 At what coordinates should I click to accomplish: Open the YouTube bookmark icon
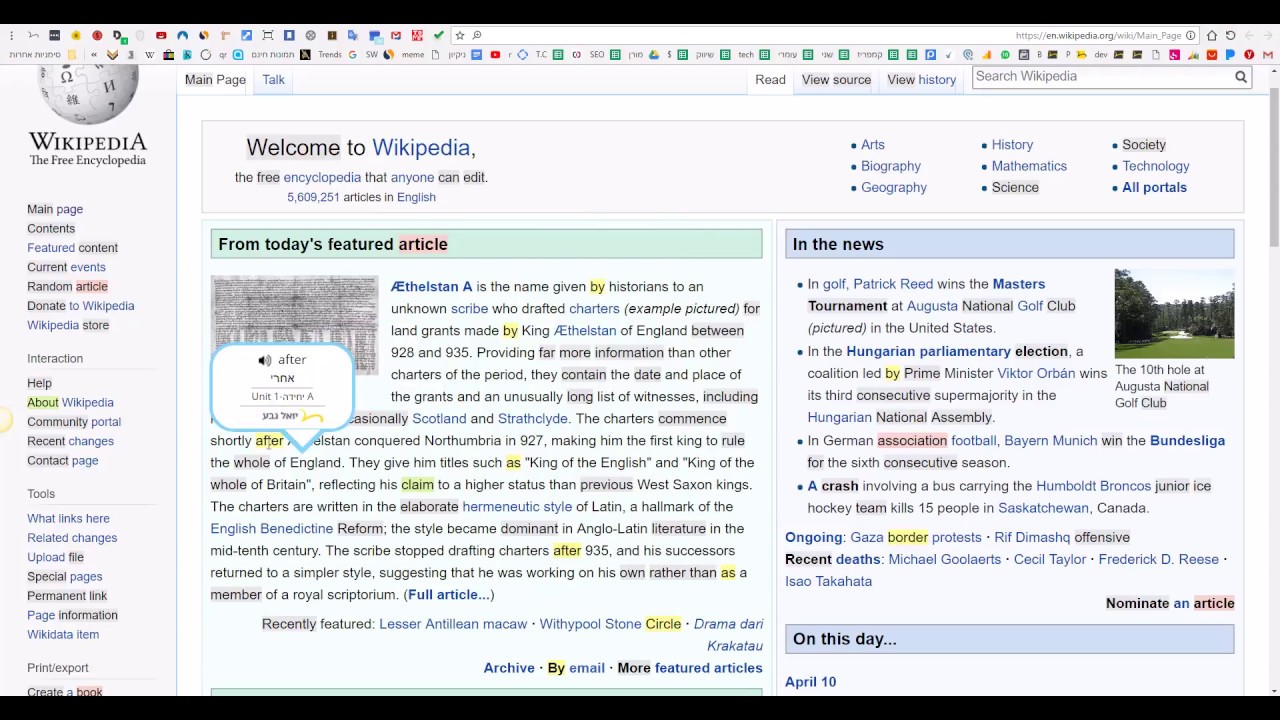point(495,55)
